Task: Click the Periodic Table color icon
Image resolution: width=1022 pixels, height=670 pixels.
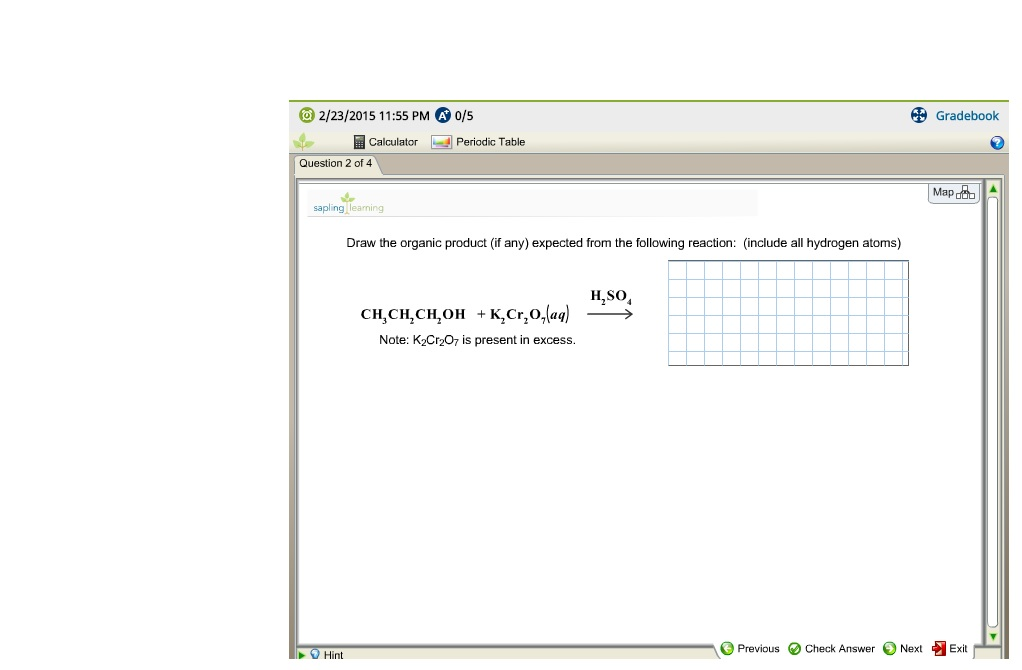Action: pos(441,142)
